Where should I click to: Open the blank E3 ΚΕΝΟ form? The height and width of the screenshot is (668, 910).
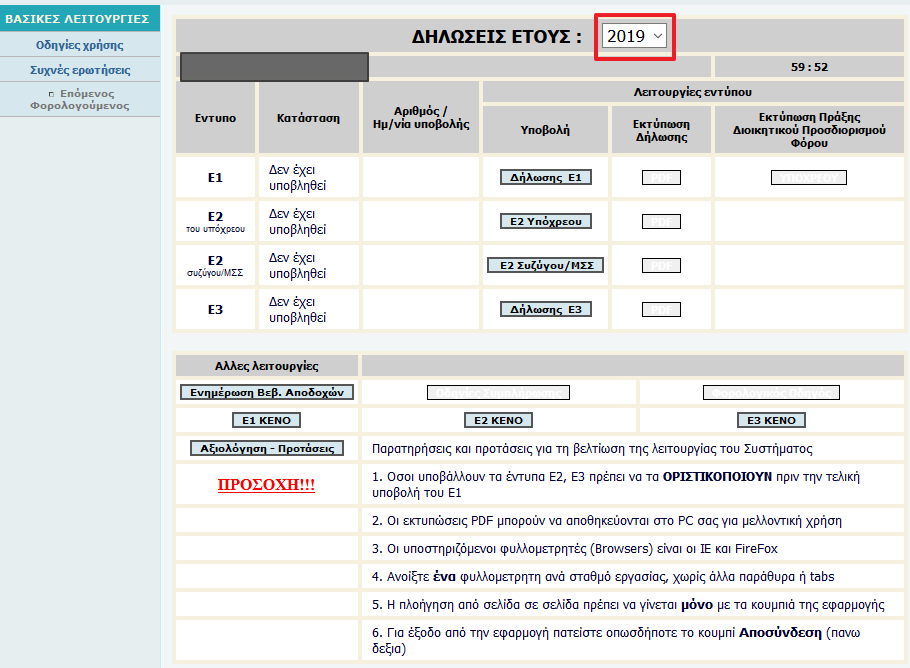coord(771,420)
